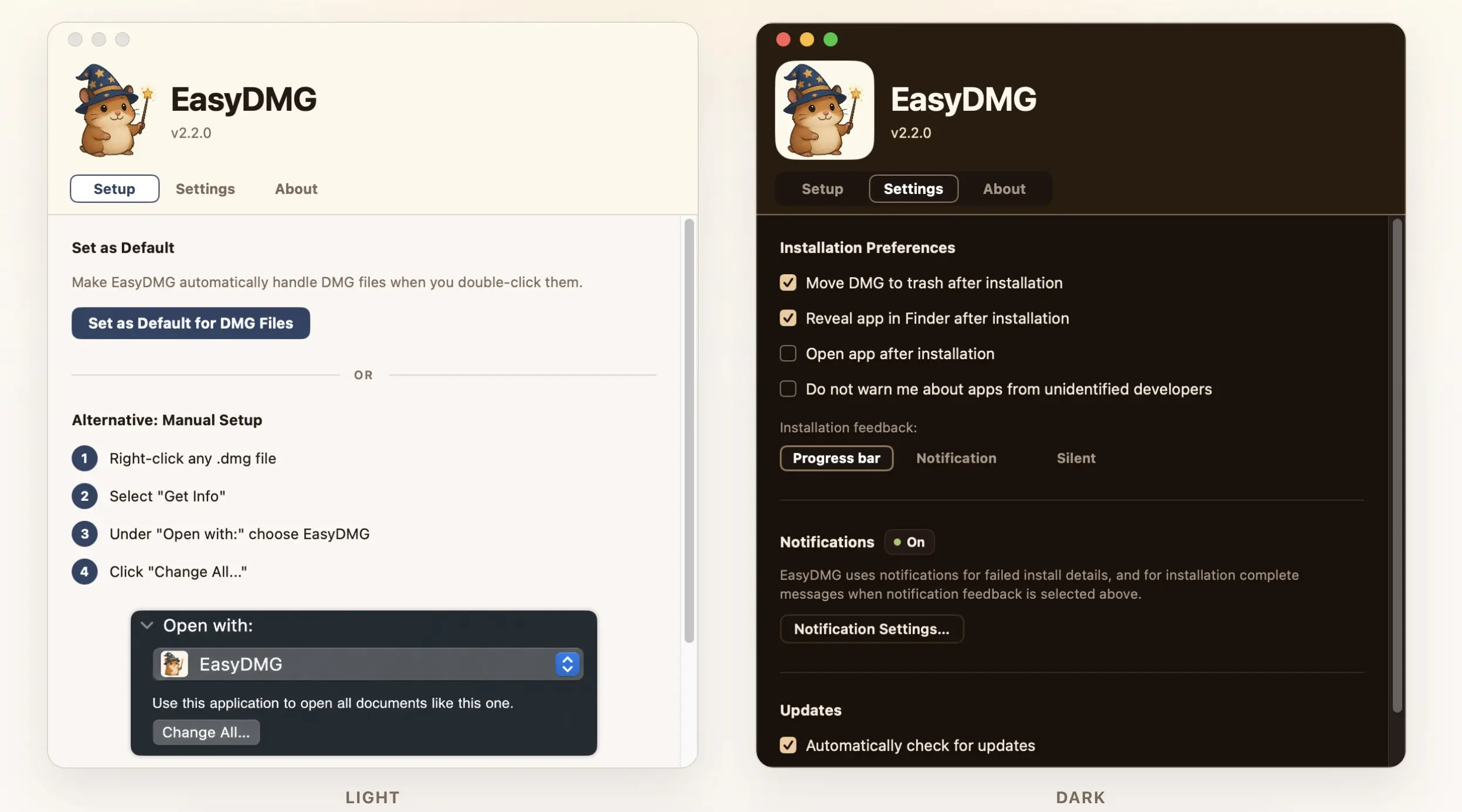Click v2.2.0 version label in dark window
This screenshot has height=812, width=1462.
[x=910, y=133]
